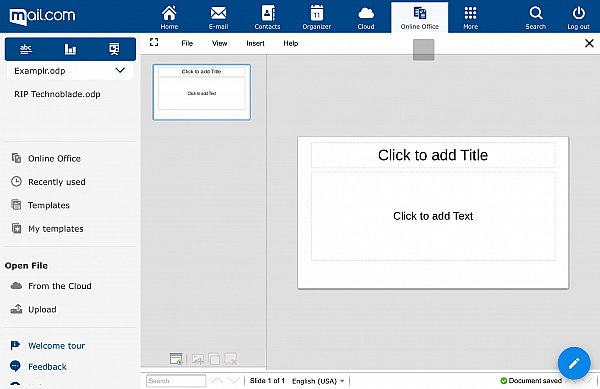
Task: Click the Feedback speech bubble icon
Action: (15, 366)
